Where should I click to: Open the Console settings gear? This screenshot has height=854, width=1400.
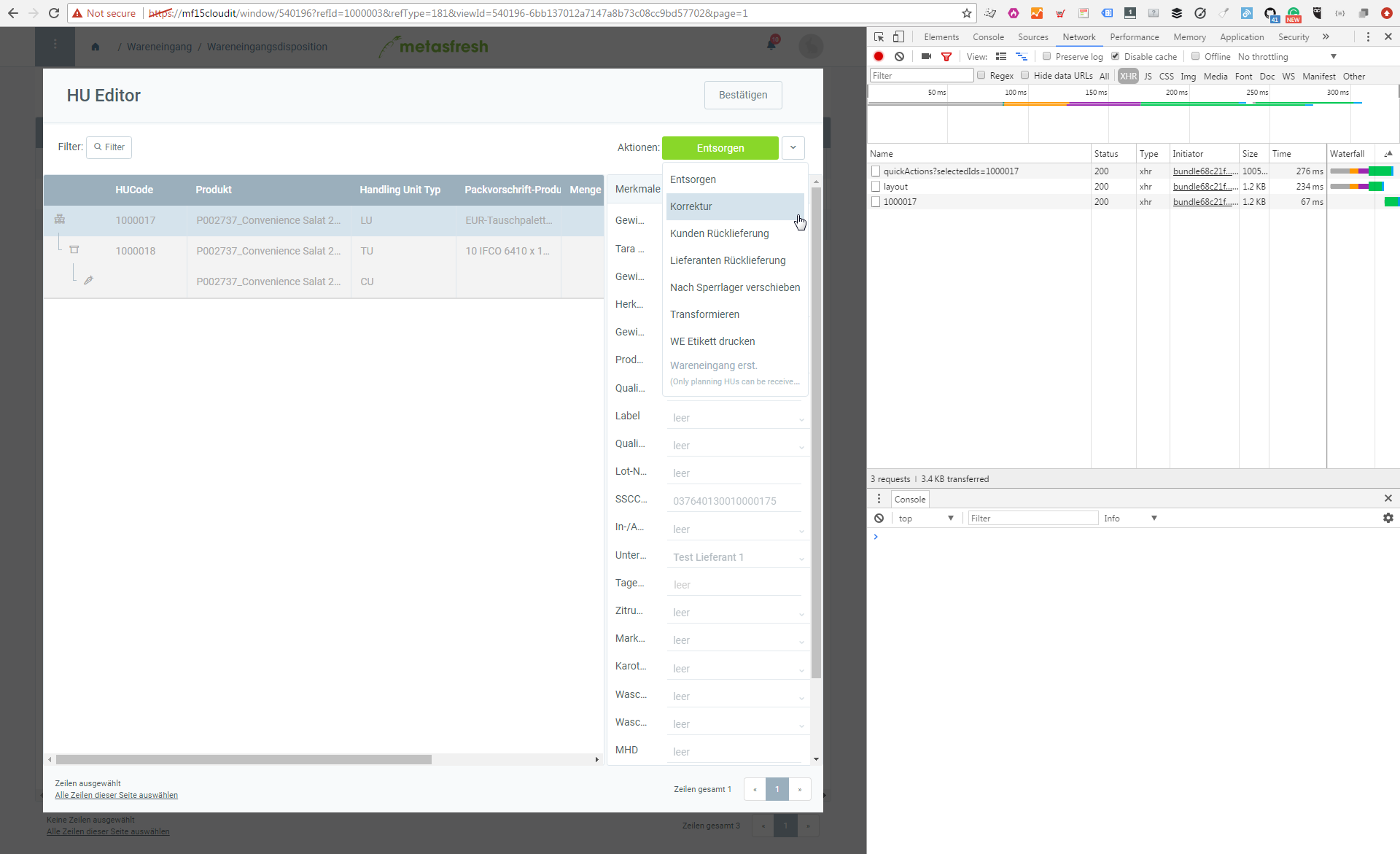point(1388,518)
